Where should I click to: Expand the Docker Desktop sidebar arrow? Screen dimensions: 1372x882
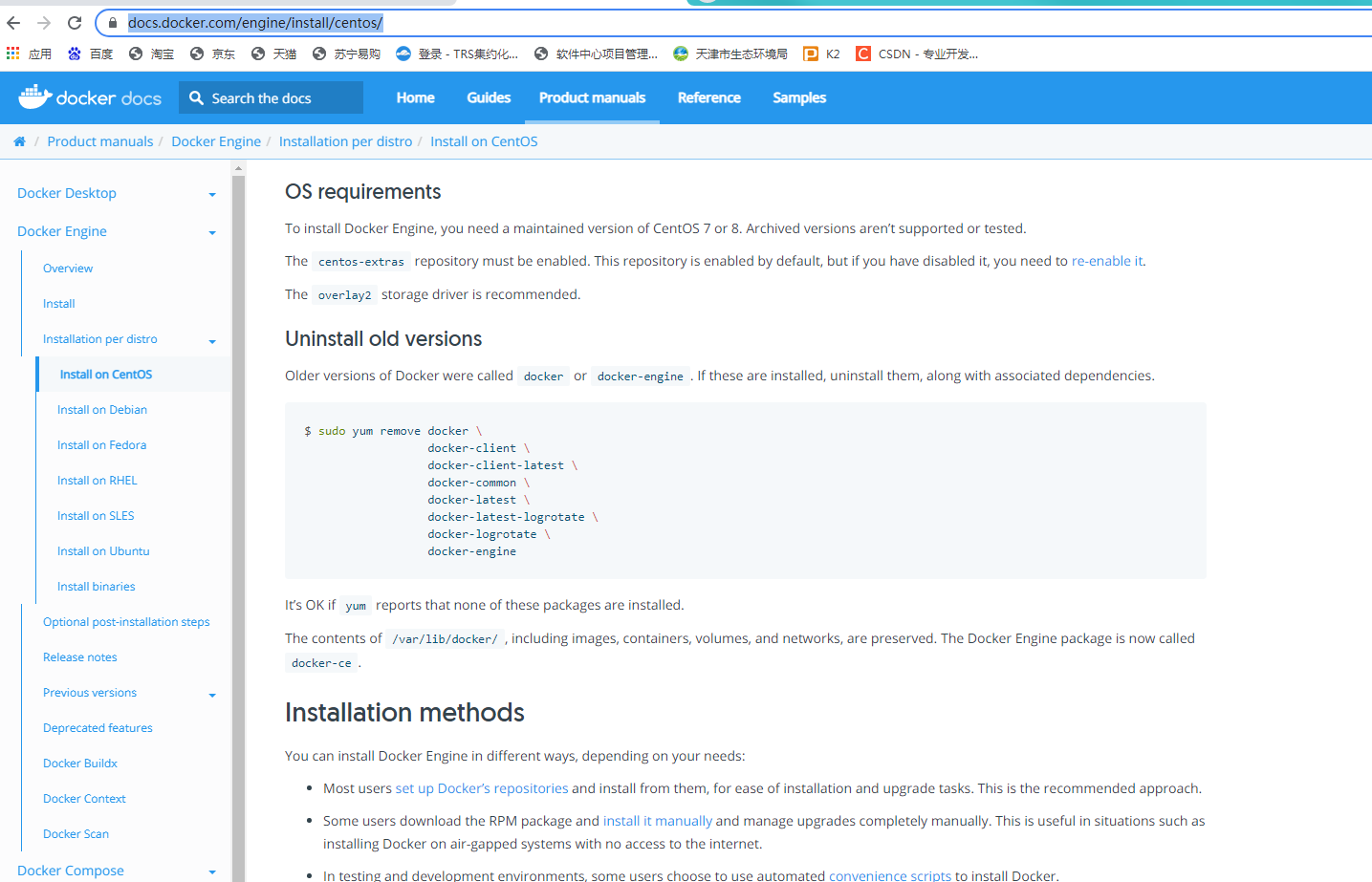(212, 195)
